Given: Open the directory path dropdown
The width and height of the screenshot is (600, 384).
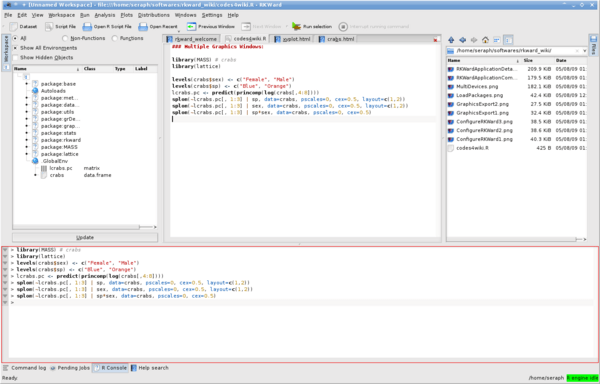Looking at the screenshot, I should 585,51.
